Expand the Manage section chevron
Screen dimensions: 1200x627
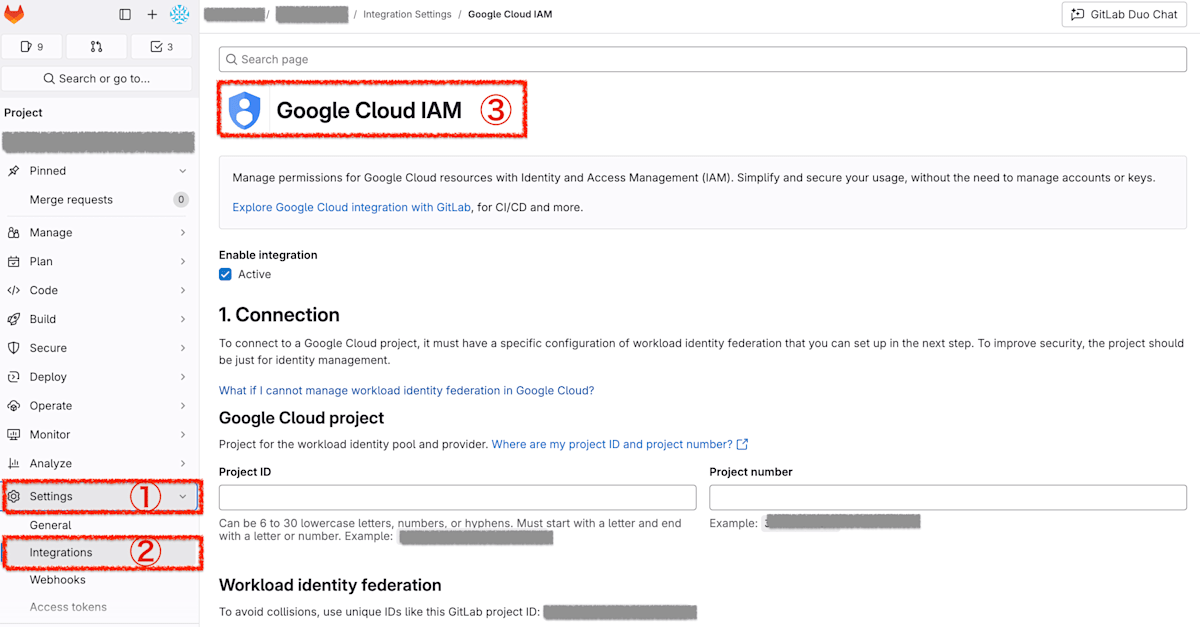point(182,233)
